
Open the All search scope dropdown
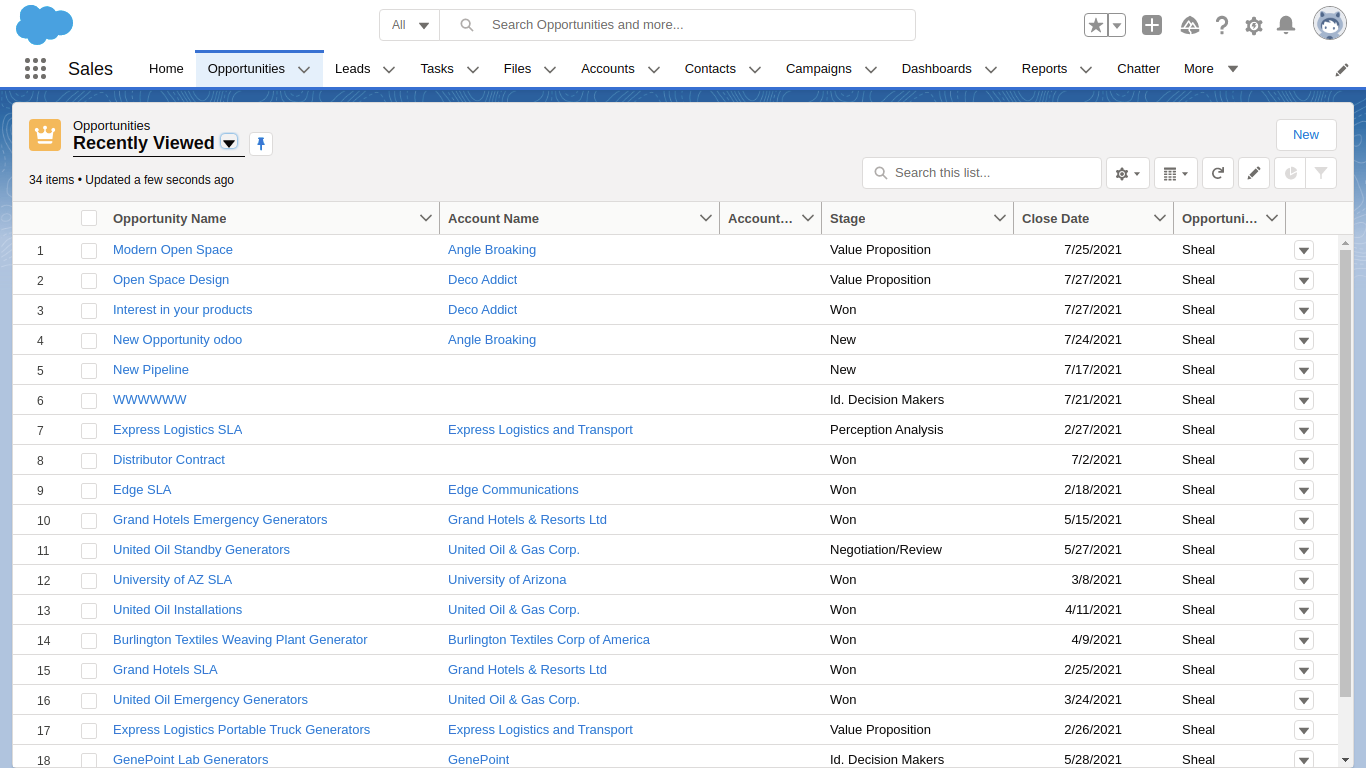click(410, 25)
